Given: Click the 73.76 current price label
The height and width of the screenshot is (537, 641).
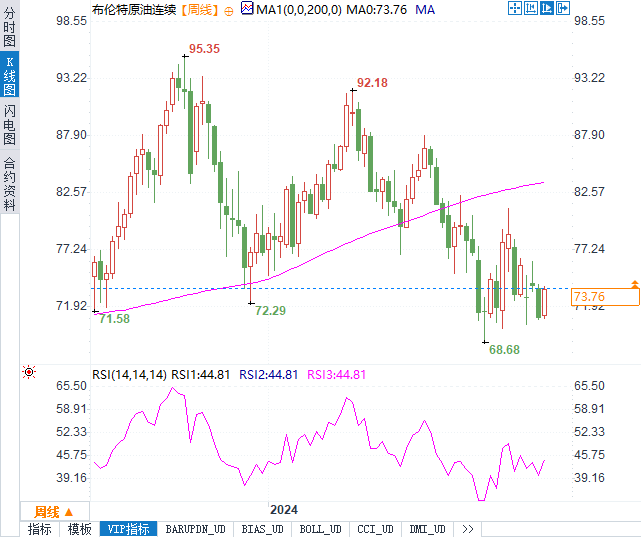Looking at the screenshot, I should pyautogui.click(x=605, y=297).
